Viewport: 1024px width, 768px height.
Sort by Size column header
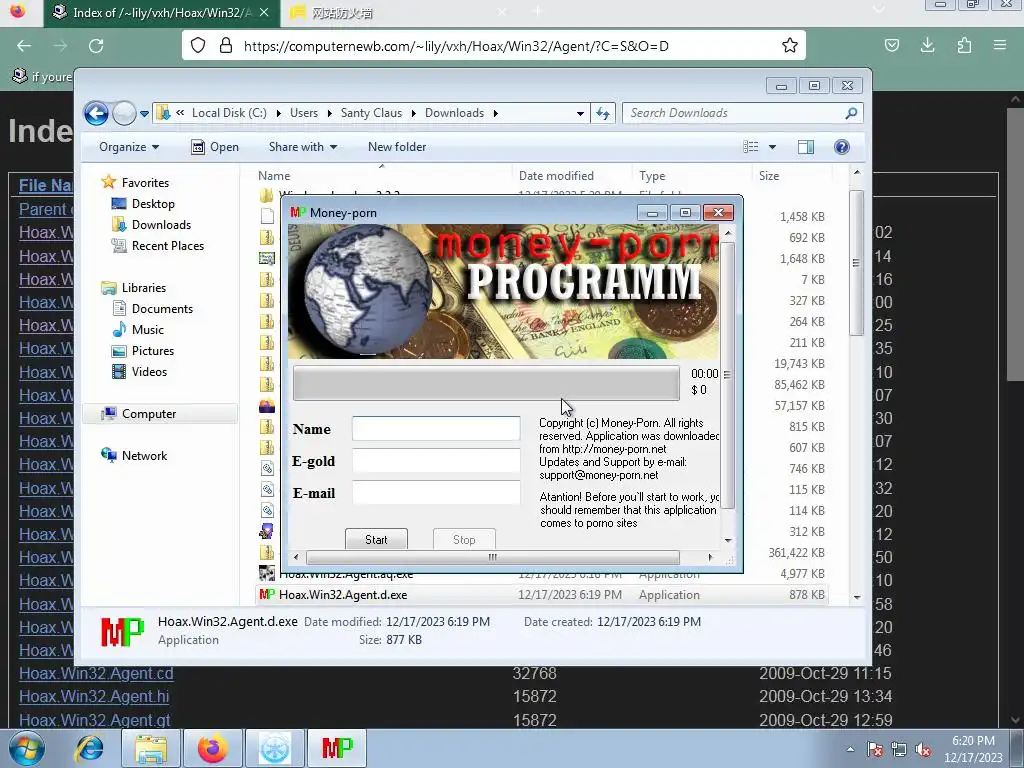tap(769, 176)
